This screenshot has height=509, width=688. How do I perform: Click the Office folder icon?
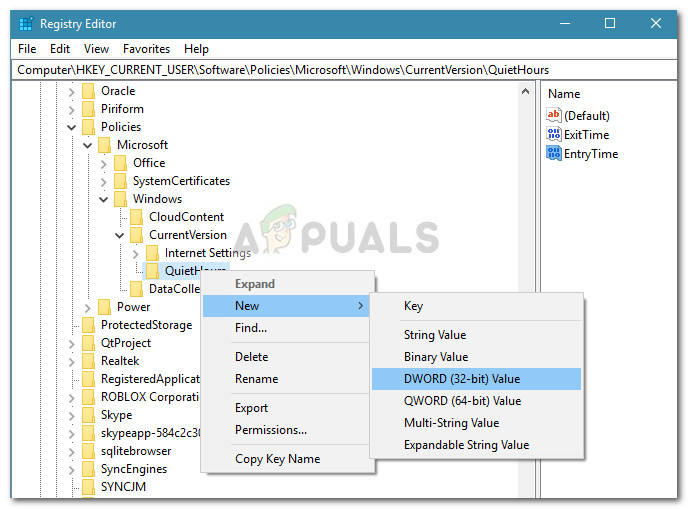tap(120, 163)
